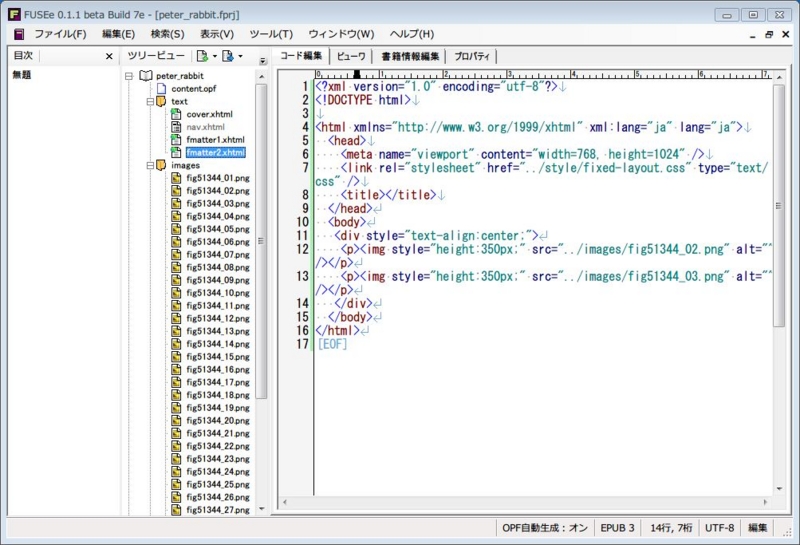
Task: Switch to the 書籍情報編集 tab
Action: 410,56
